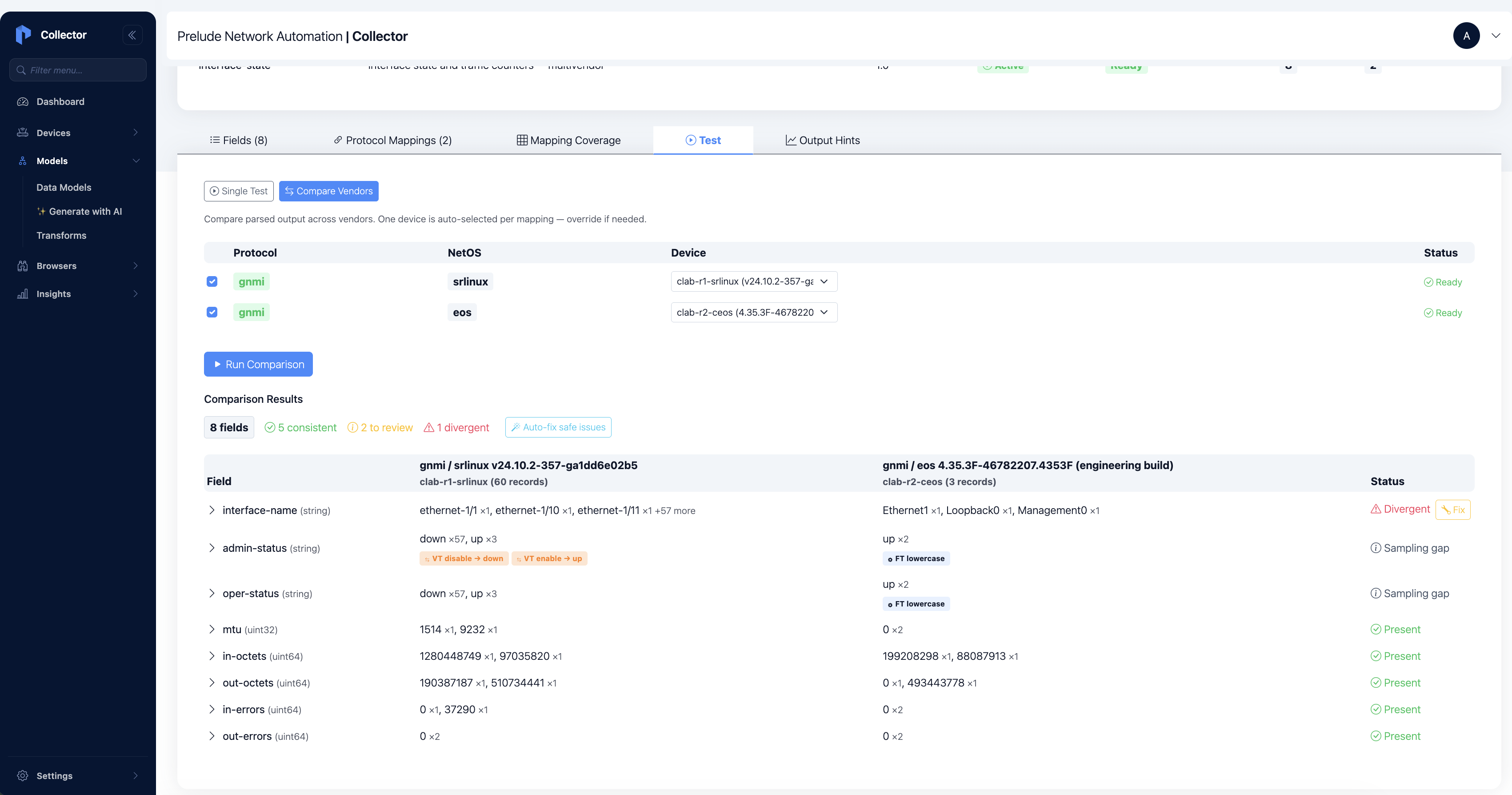
Task: Click the mtu Present check icon
Action: point(1375,630)
